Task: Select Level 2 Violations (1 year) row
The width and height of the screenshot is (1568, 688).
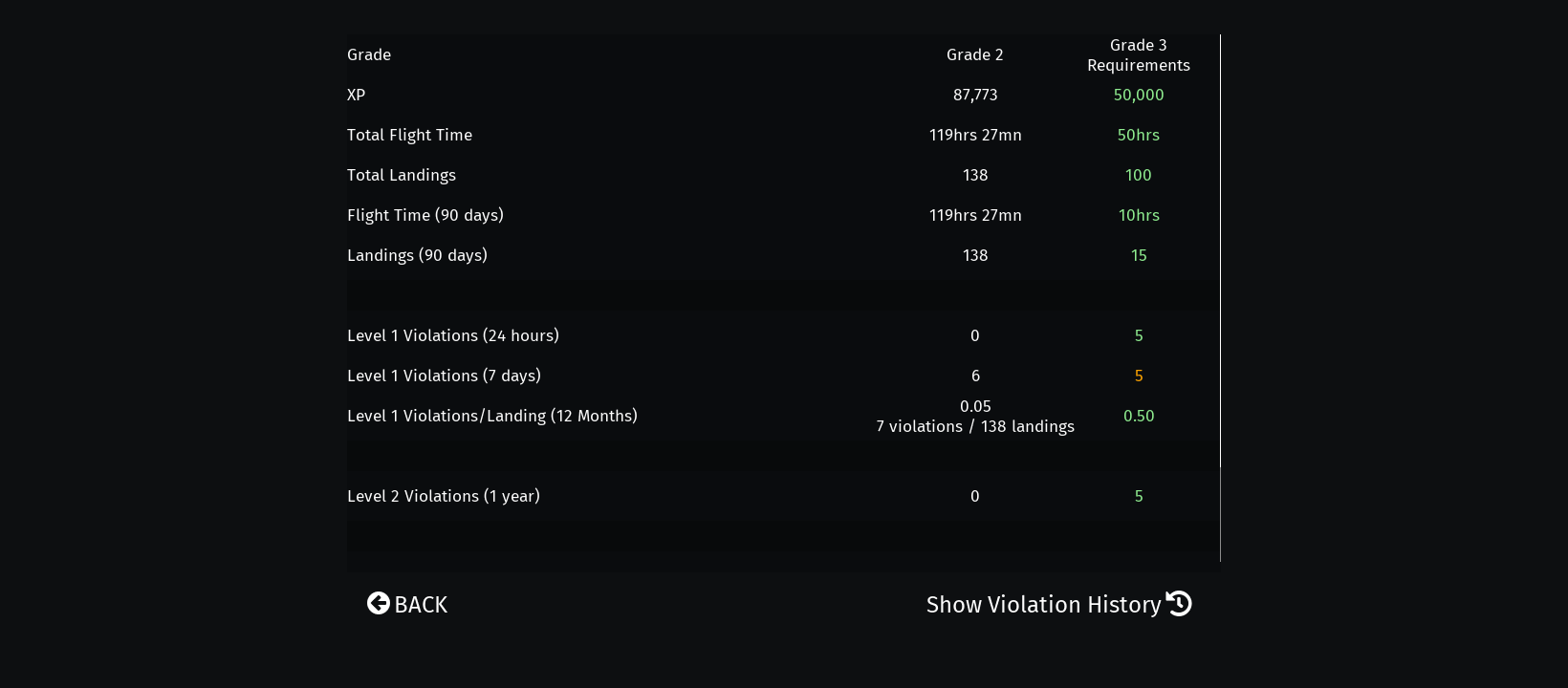Action: [444, 496]
